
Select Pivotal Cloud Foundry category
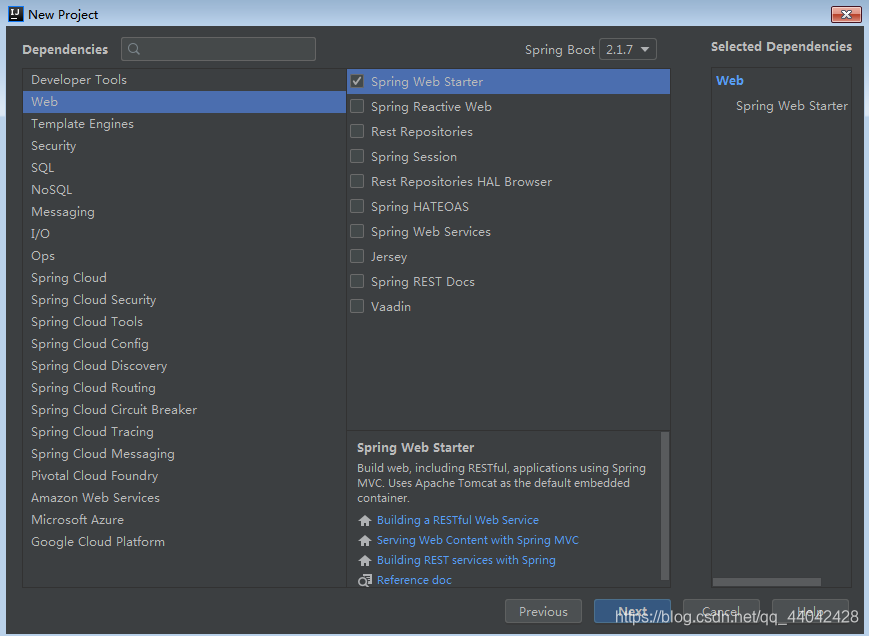pyautogui.click(x=184, y=476)
